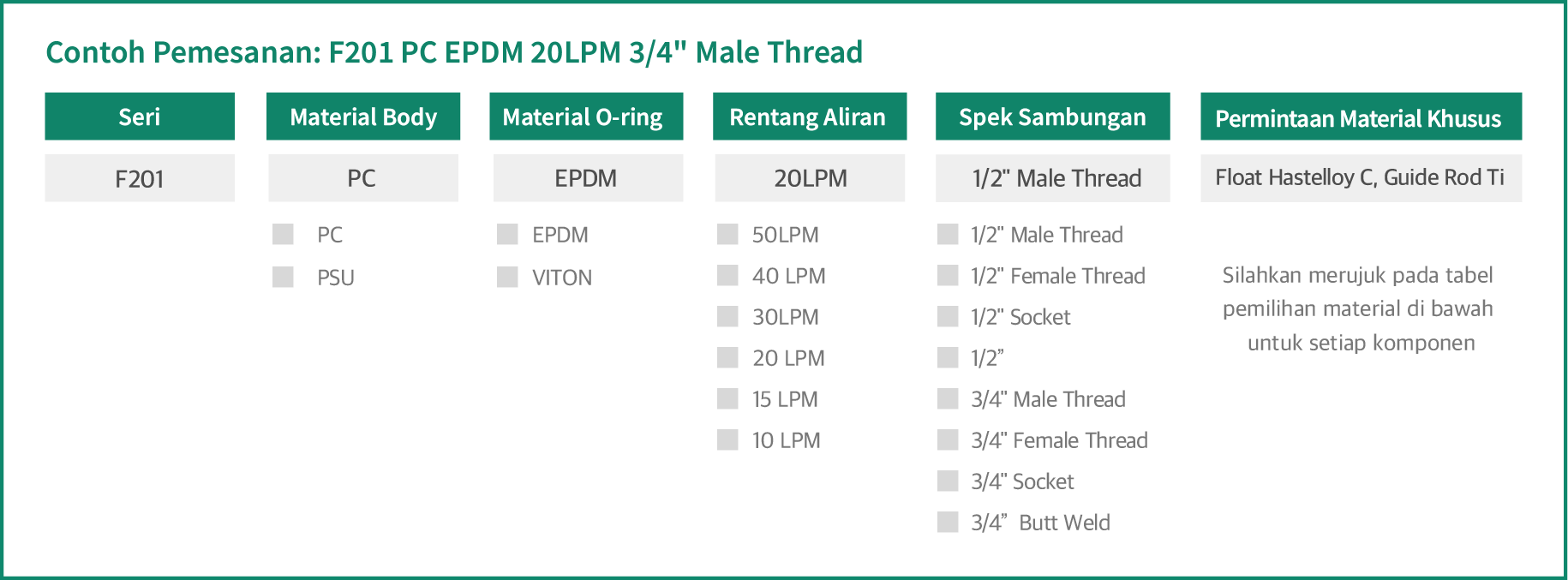Click the Float Hastelloy C special material field

pos(1360,178)
